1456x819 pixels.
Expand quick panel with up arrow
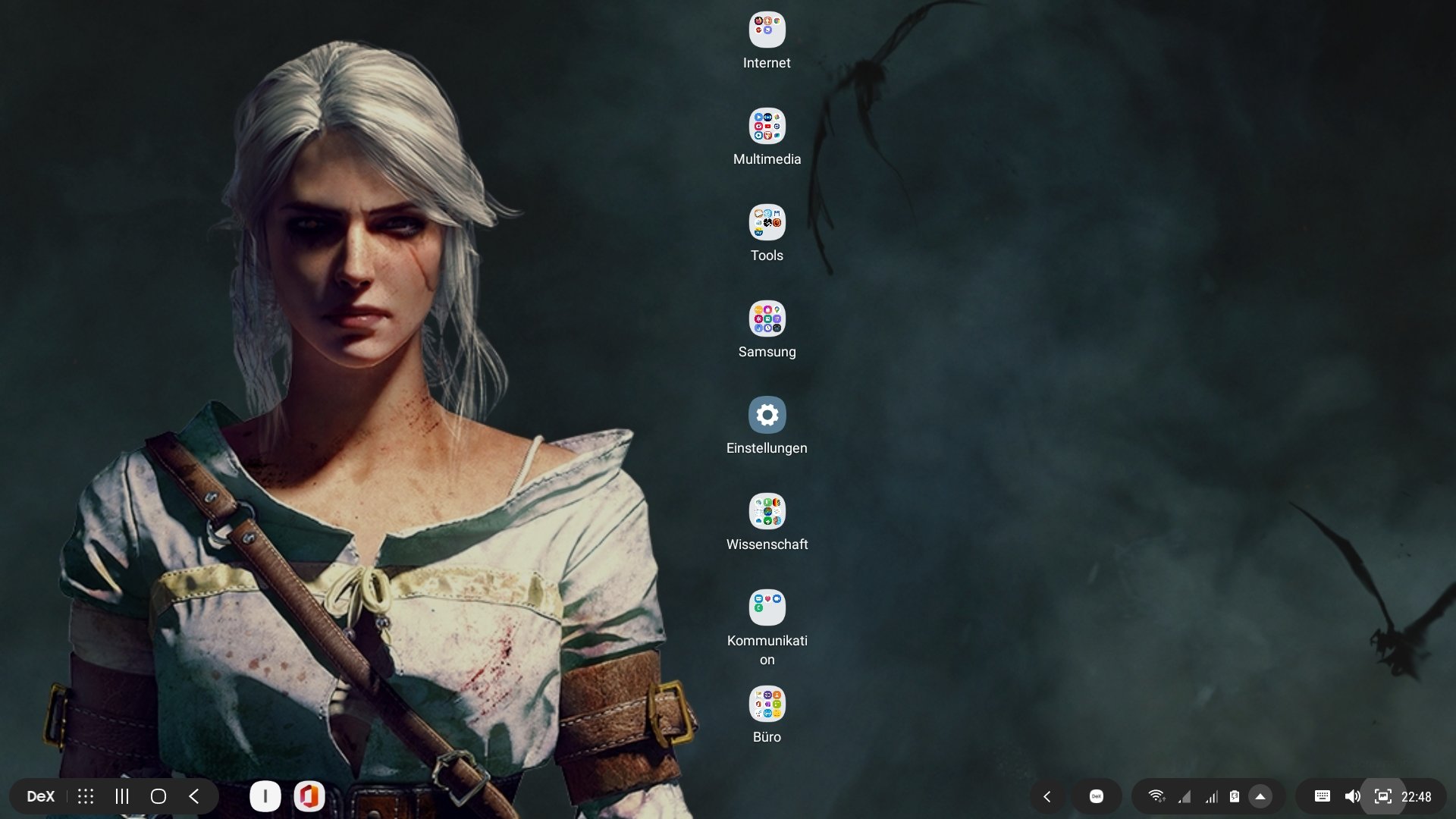pyautogui.click(x=1260, y=796)
